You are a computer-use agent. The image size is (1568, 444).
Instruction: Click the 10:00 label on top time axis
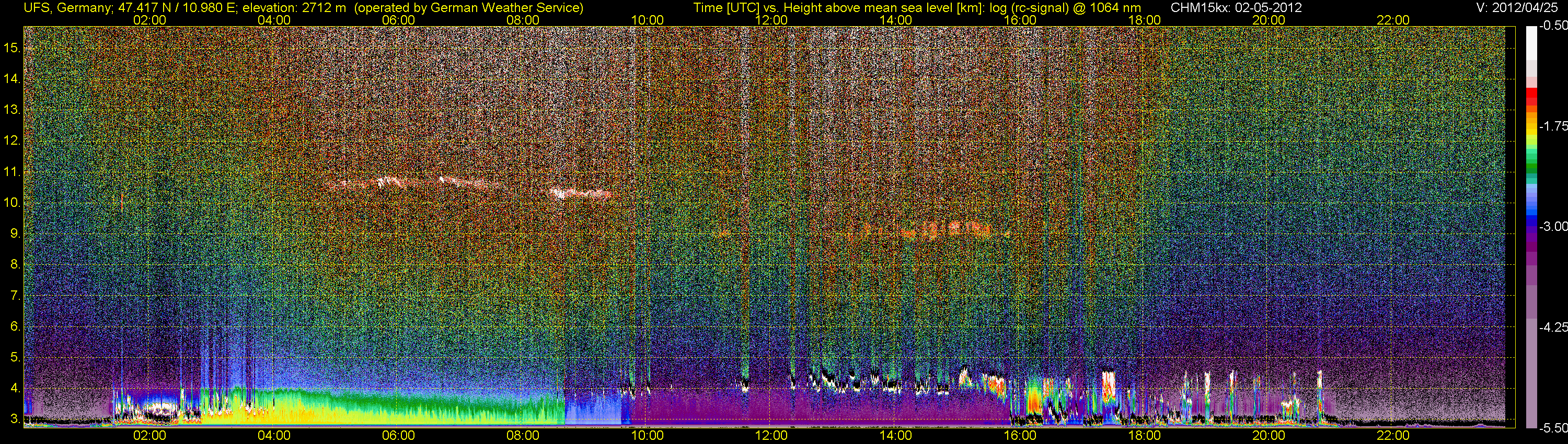(x=647, y=20)
